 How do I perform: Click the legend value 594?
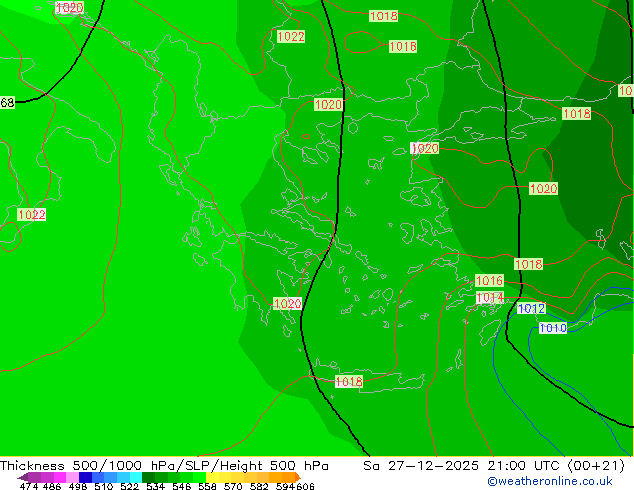coord(285,486)
